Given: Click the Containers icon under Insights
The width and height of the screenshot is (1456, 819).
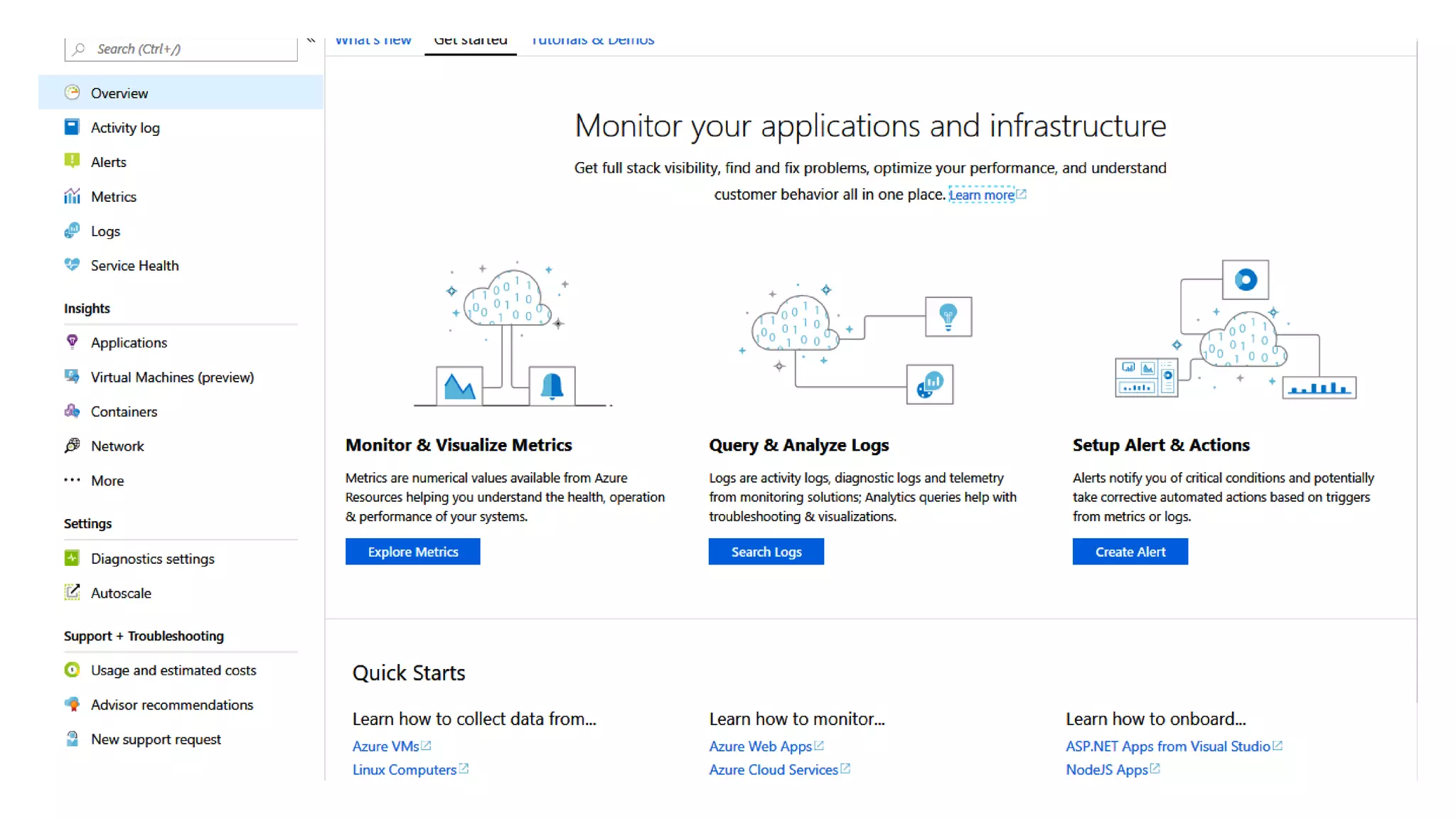Looking at the screenshot, I should click(x=72, y=411).
